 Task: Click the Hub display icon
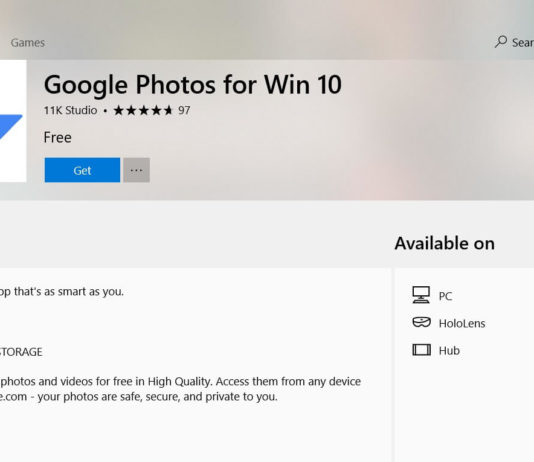[422, 350]
